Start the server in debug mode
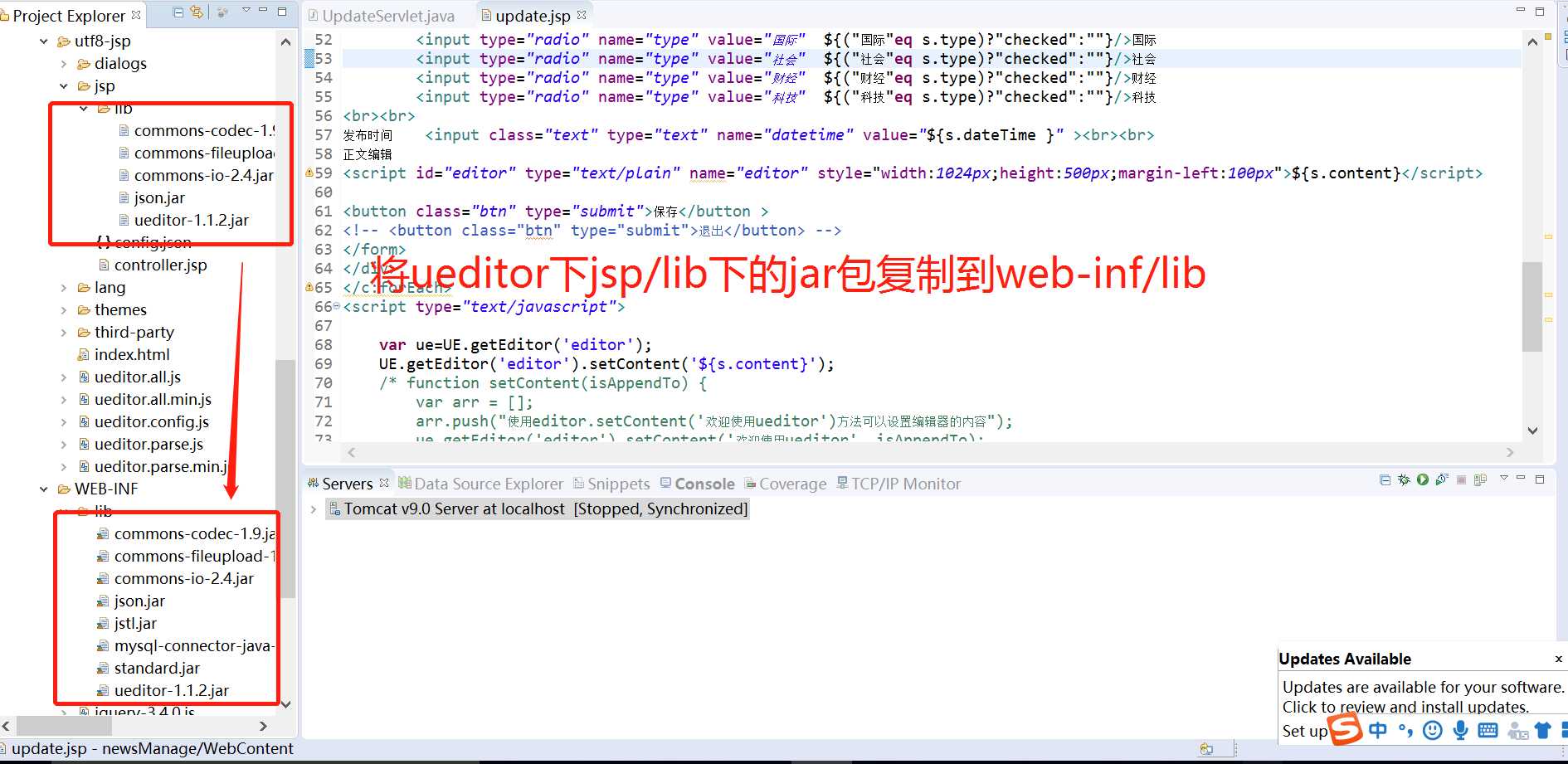The image size is (1568, 764). tap(1404, 479)
